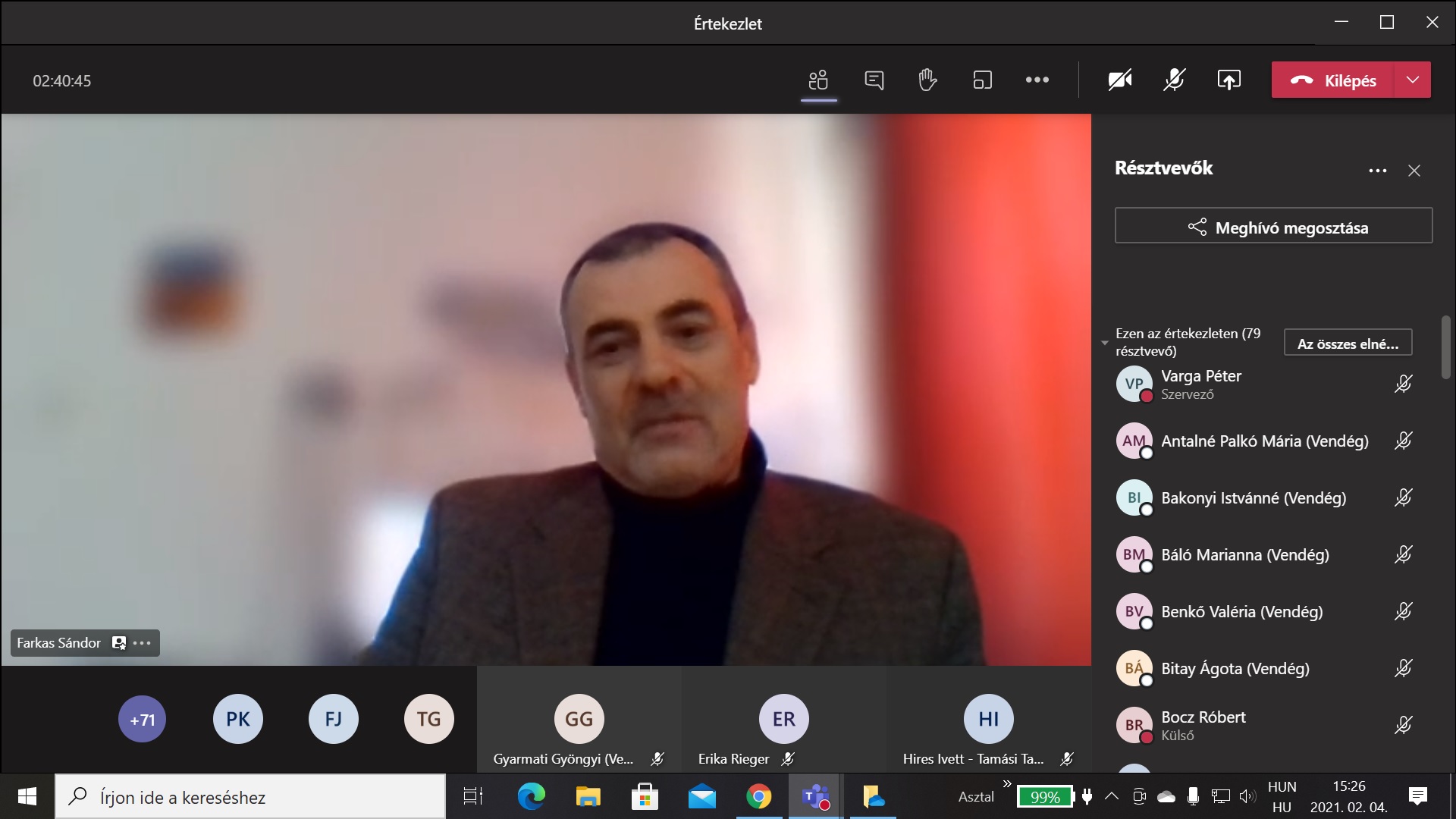The height and width of the screenshot is (819, 1456).
Task: Toggle the camera on
Action: point(1119,80)
